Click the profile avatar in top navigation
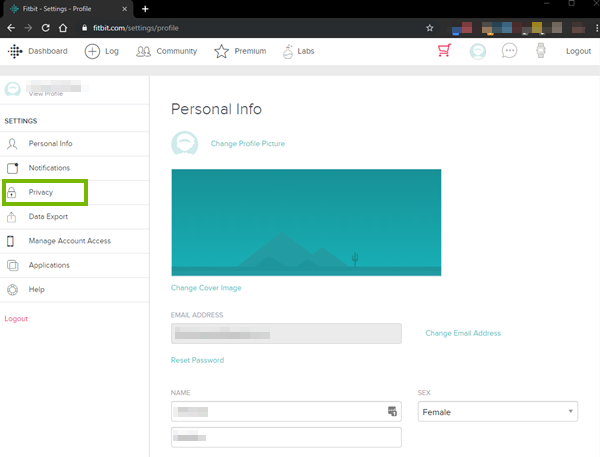 point(478,51)
